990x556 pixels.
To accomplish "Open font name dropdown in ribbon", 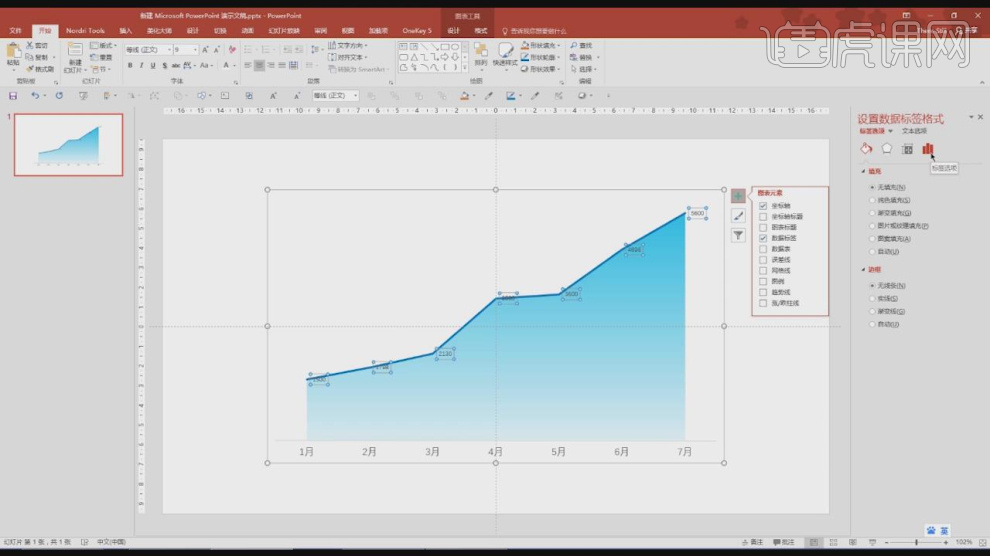I will coord(169,49).
